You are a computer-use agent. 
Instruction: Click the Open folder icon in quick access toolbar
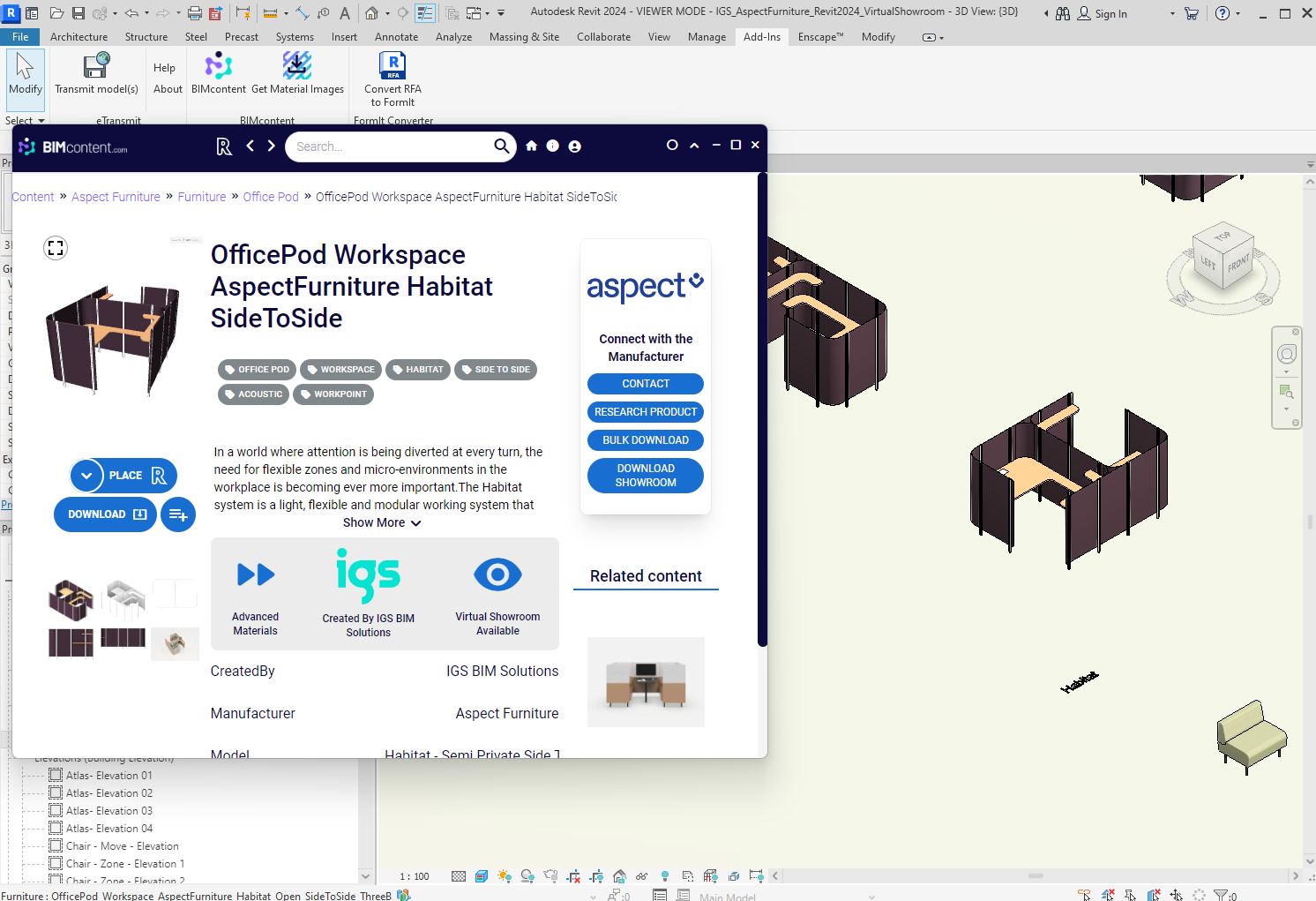click(x=57, y=13)
